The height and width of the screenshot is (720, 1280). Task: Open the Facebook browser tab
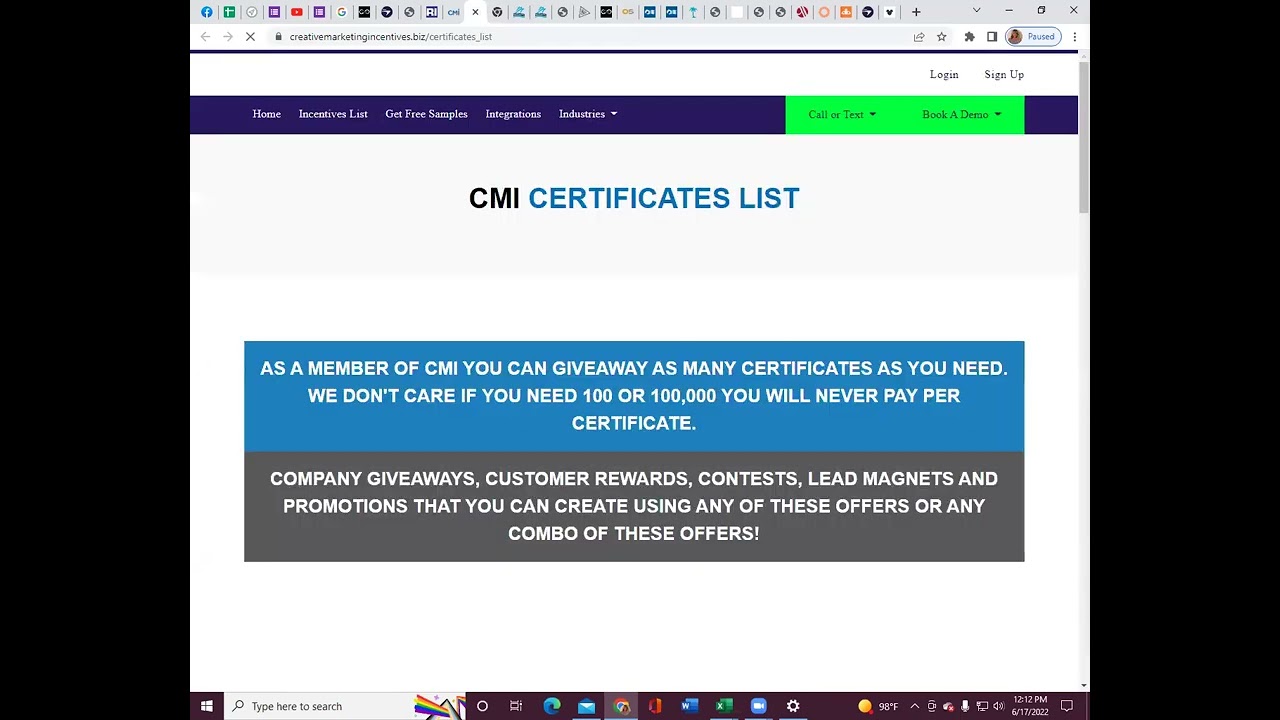[x=207, y=12]
